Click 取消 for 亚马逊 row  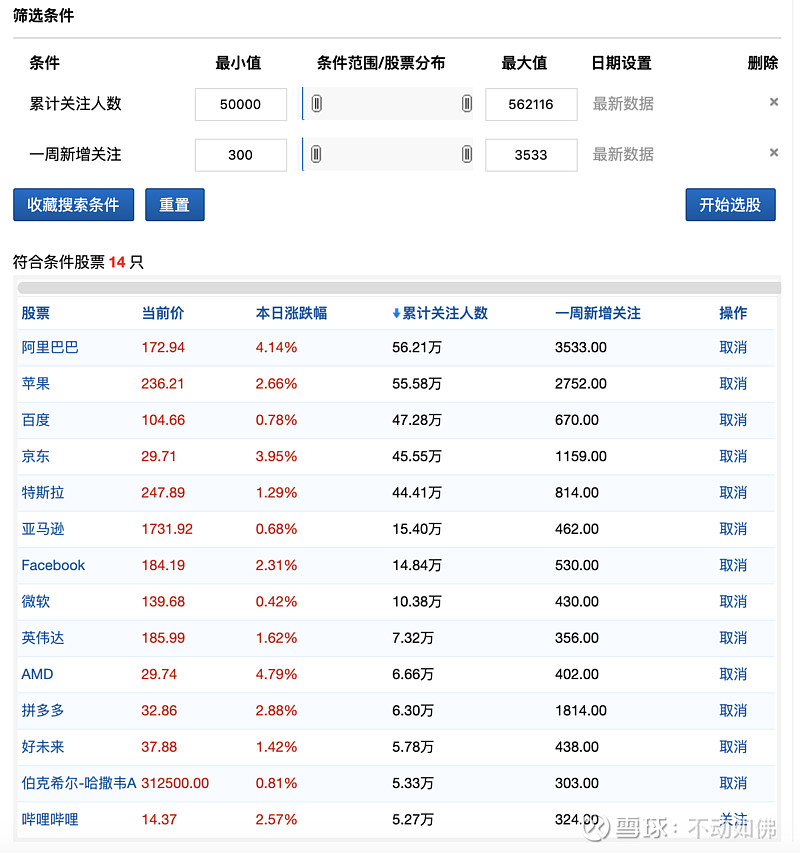[733, 529]
